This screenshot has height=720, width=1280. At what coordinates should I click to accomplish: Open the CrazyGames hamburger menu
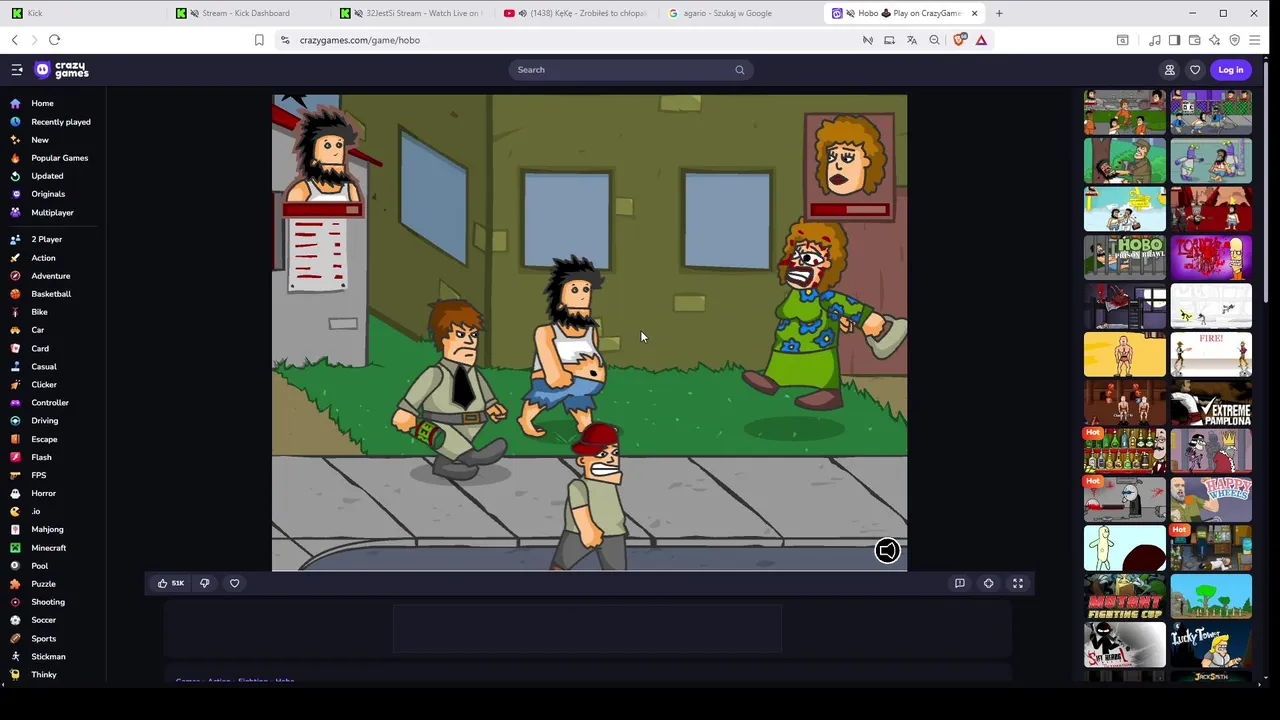pos(17,70)
